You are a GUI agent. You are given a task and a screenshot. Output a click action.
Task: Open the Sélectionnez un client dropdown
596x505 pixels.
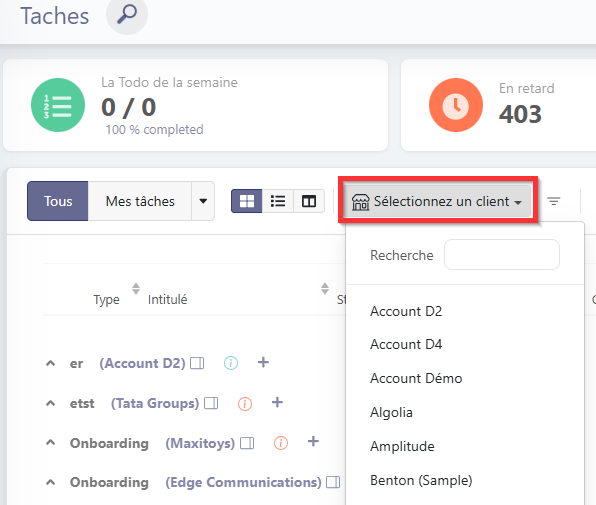click(x=437, y=201)
